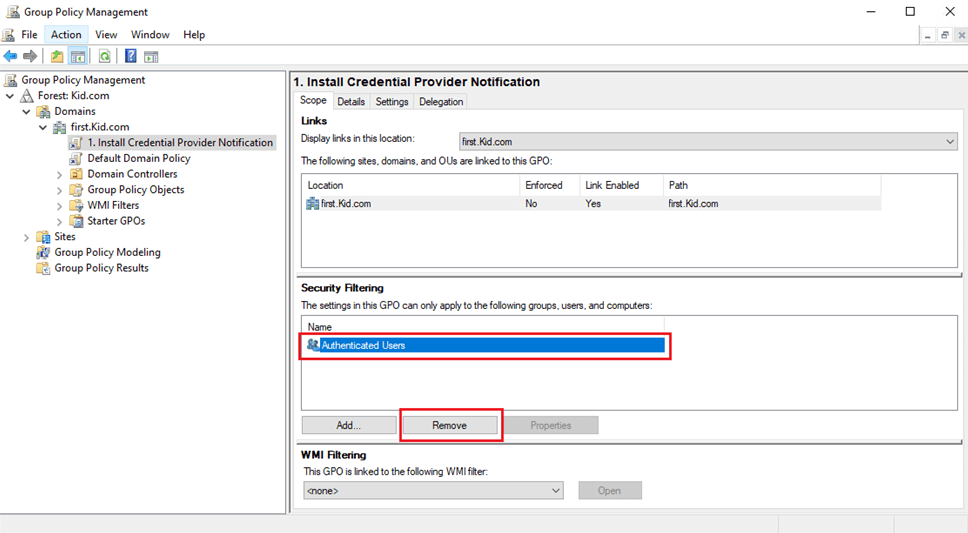Click the Domains folder icon
This screenshot has height=533, width=968.
click(x=43, y=111)
